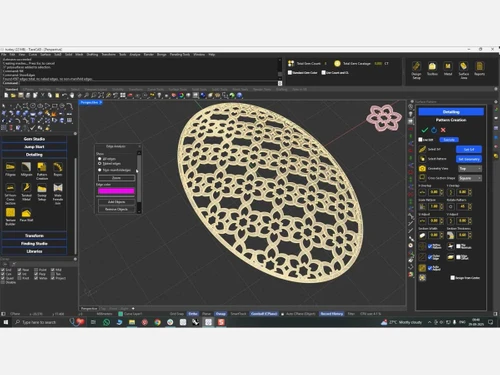
Task: Open the Geometry View dropdown showing Top
Action: 470,169
